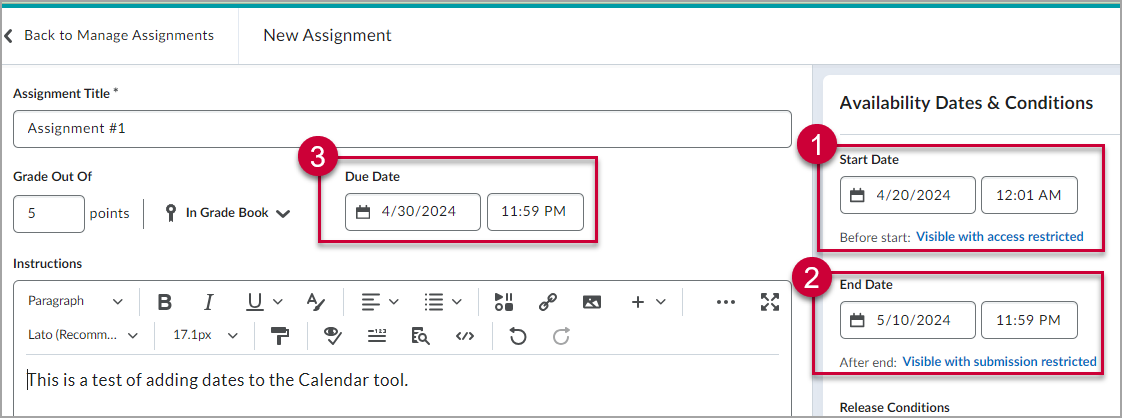
Task: Click the 12:01 AM start time field
Action: click(x=1029, y=195)
